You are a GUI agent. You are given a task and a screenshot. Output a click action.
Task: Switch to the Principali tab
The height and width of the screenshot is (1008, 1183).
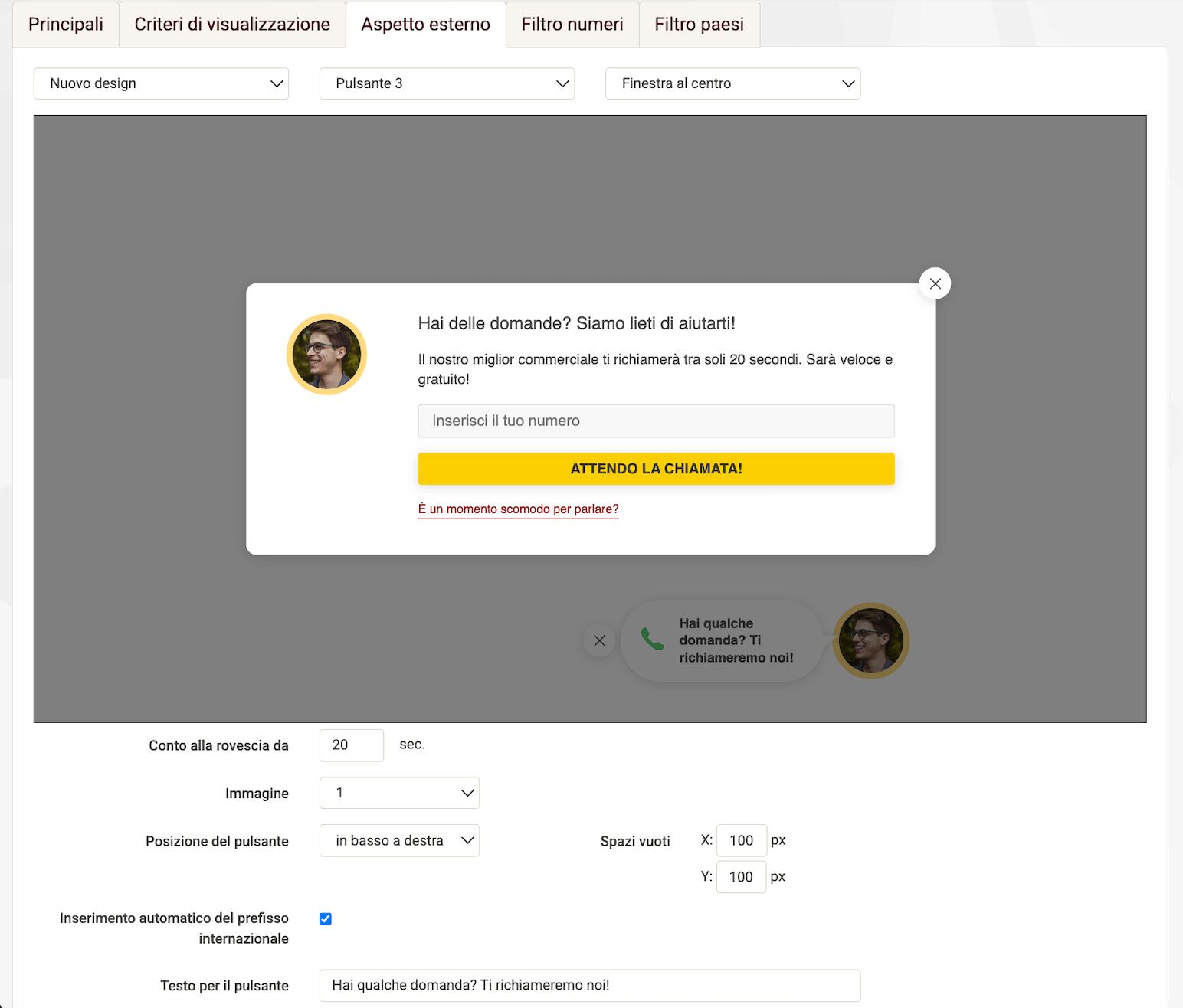point(66,25)
